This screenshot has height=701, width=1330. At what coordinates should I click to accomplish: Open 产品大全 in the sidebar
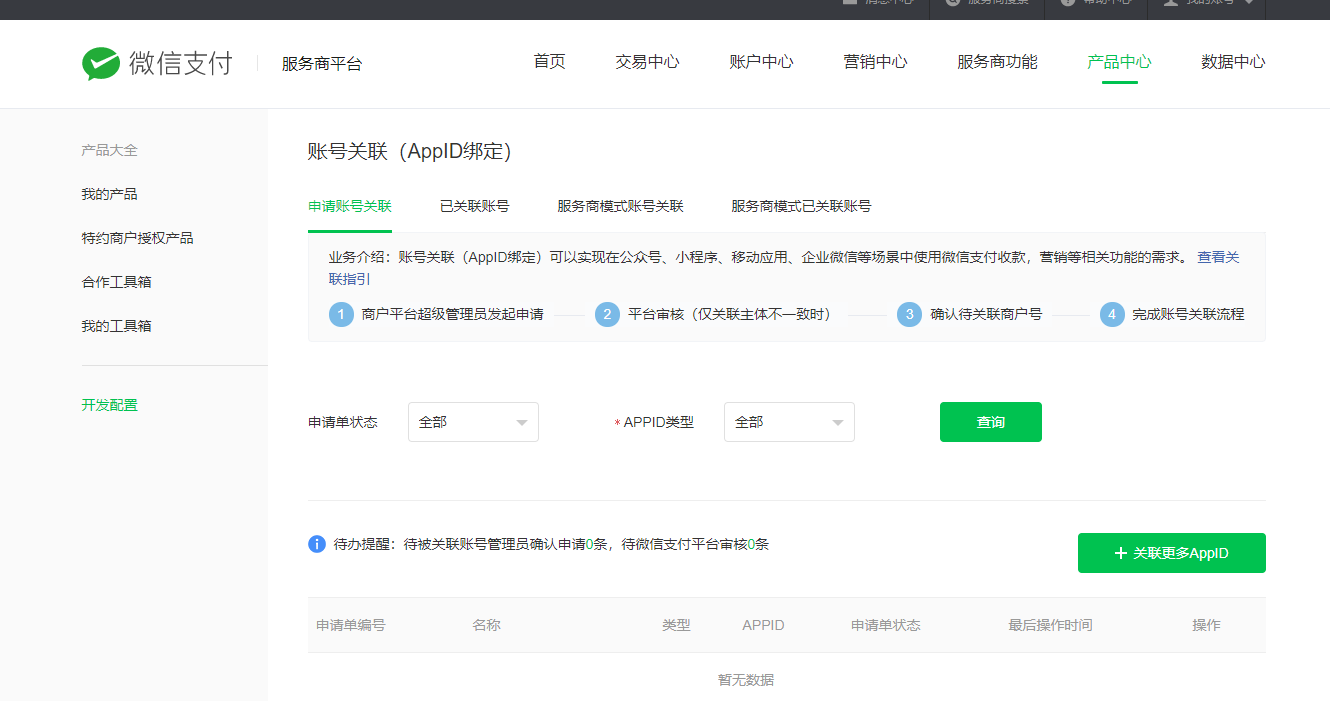pyautogui.click(x=109, y=150)
